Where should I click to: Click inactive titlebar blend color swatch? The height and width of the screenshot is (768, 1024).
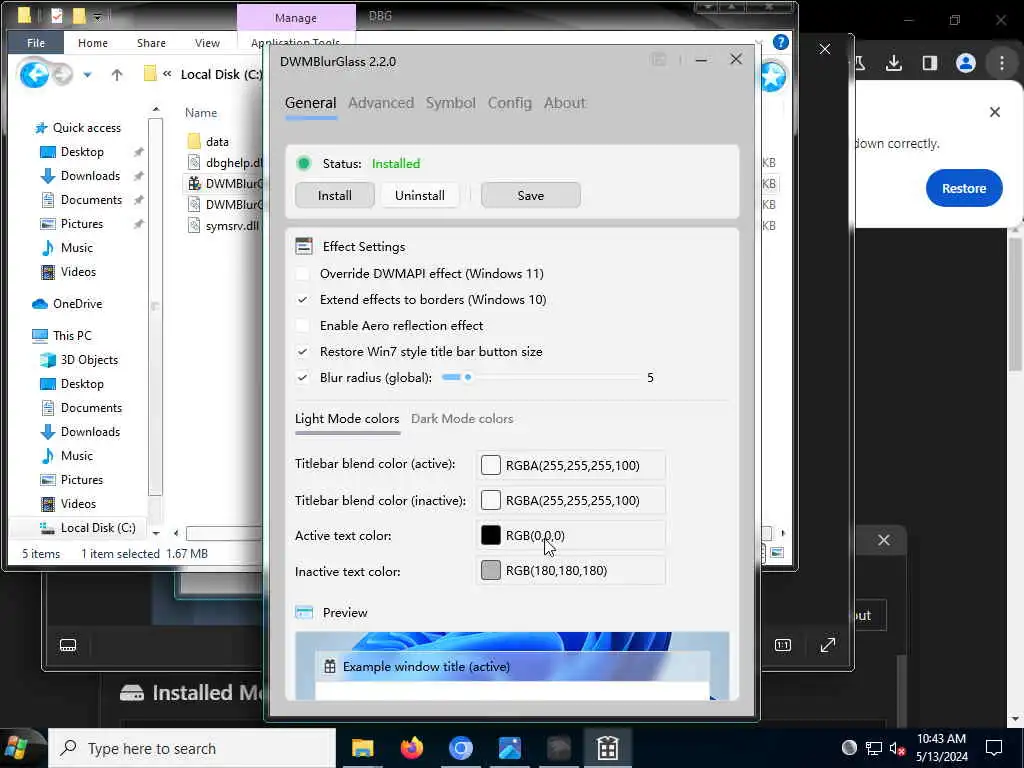tap(490, 500)
